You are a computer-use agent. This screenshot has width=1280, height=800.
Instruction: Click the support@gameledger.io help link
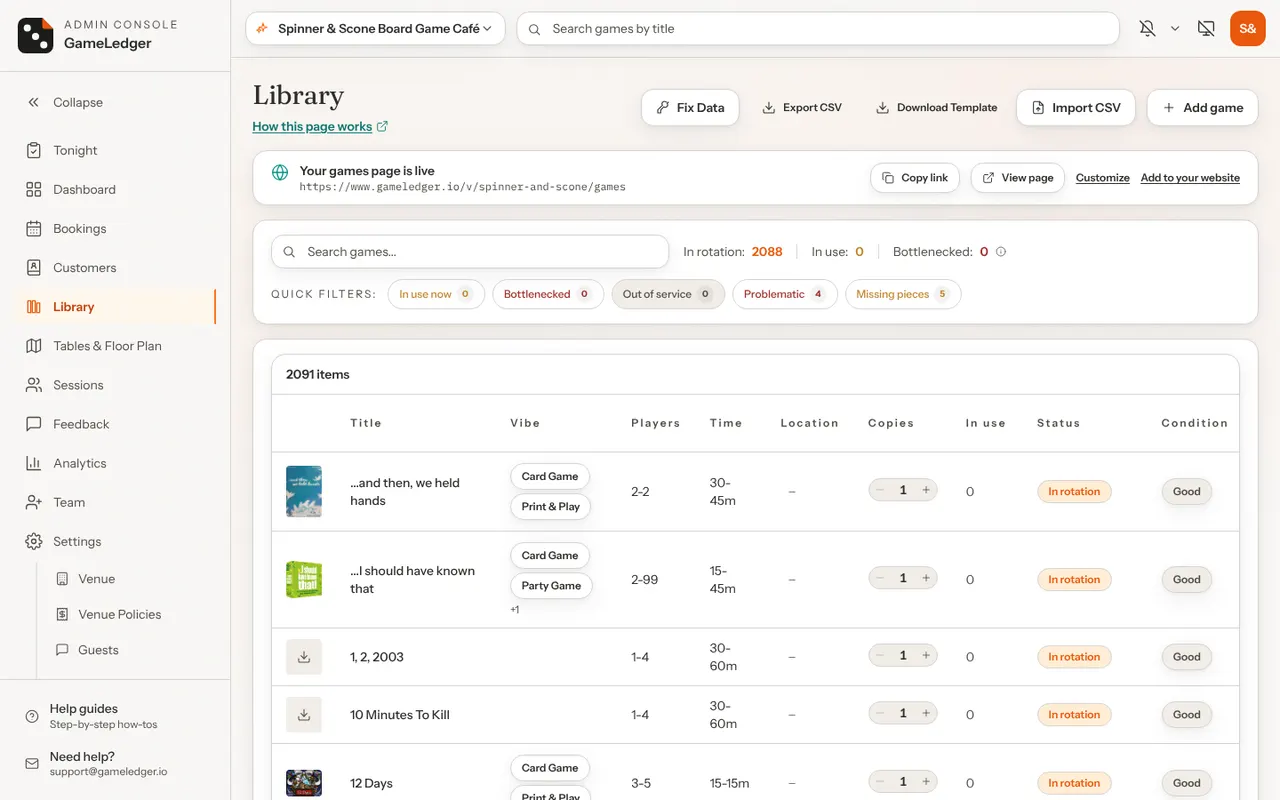coord(108,772)
